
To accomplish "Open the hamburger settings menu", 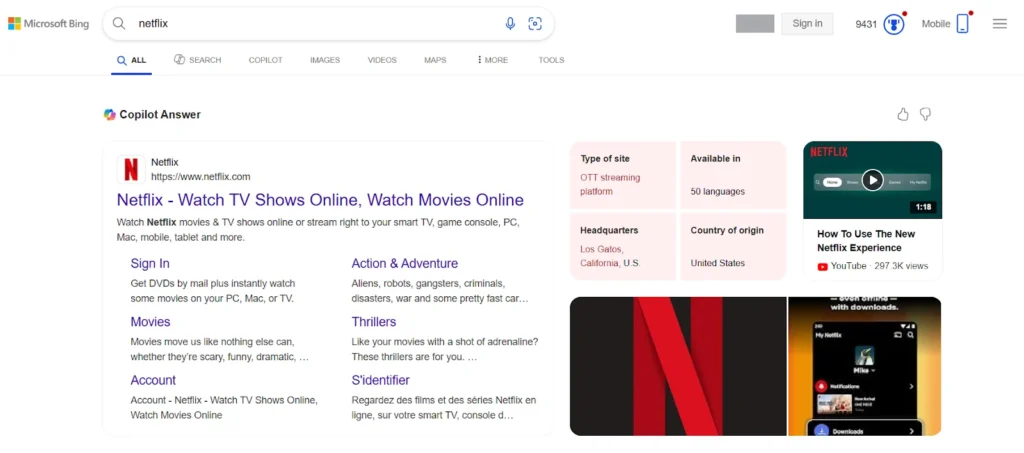I will (999, 24).
